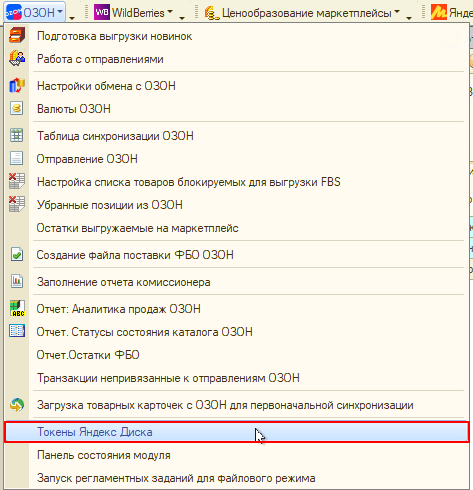Select 'Токены Яндекс Диска' menu item

236,432
